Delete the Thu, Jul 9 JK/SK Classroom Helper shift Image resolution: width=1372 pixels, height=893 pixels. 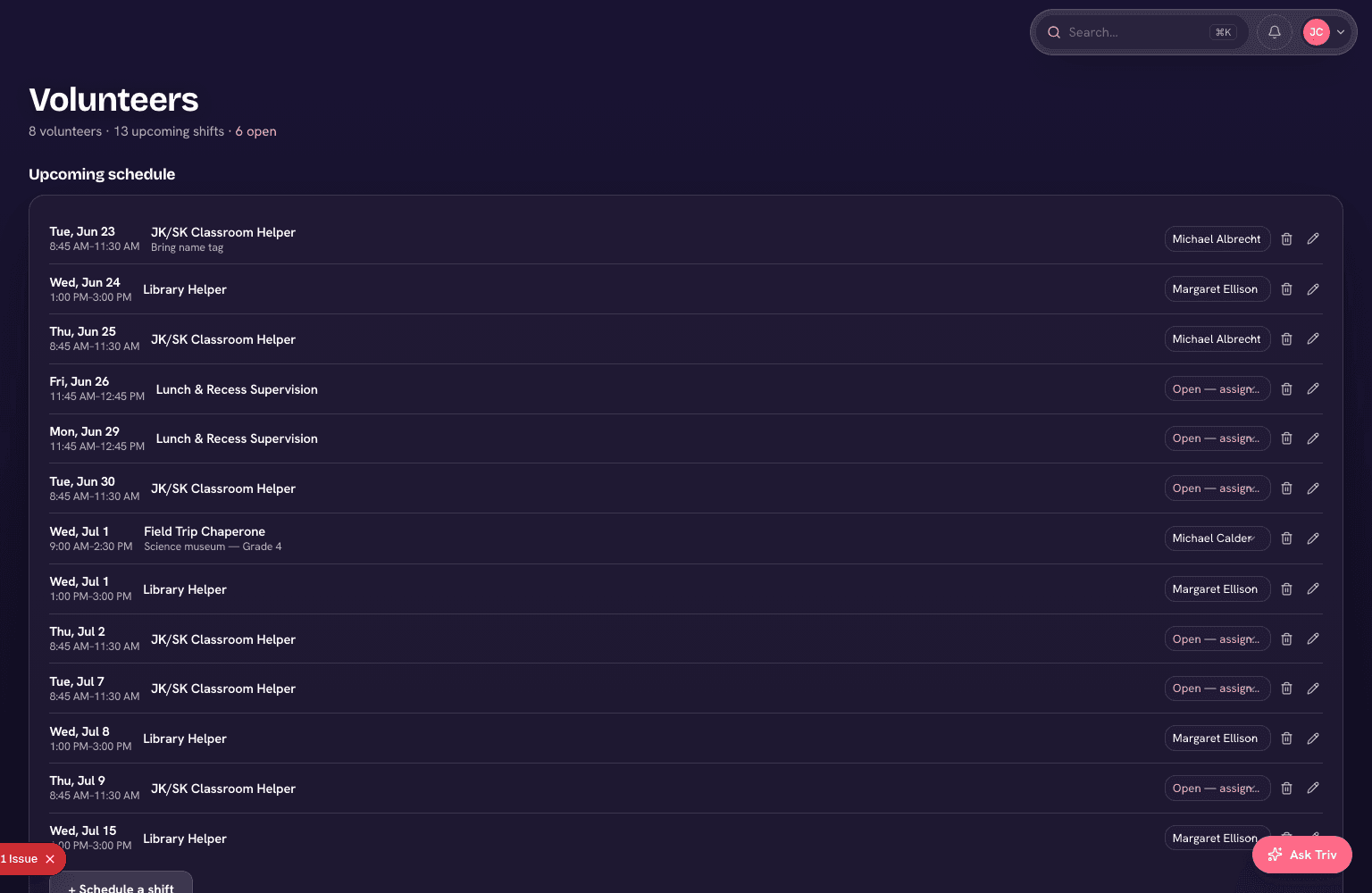(1286, 789)
